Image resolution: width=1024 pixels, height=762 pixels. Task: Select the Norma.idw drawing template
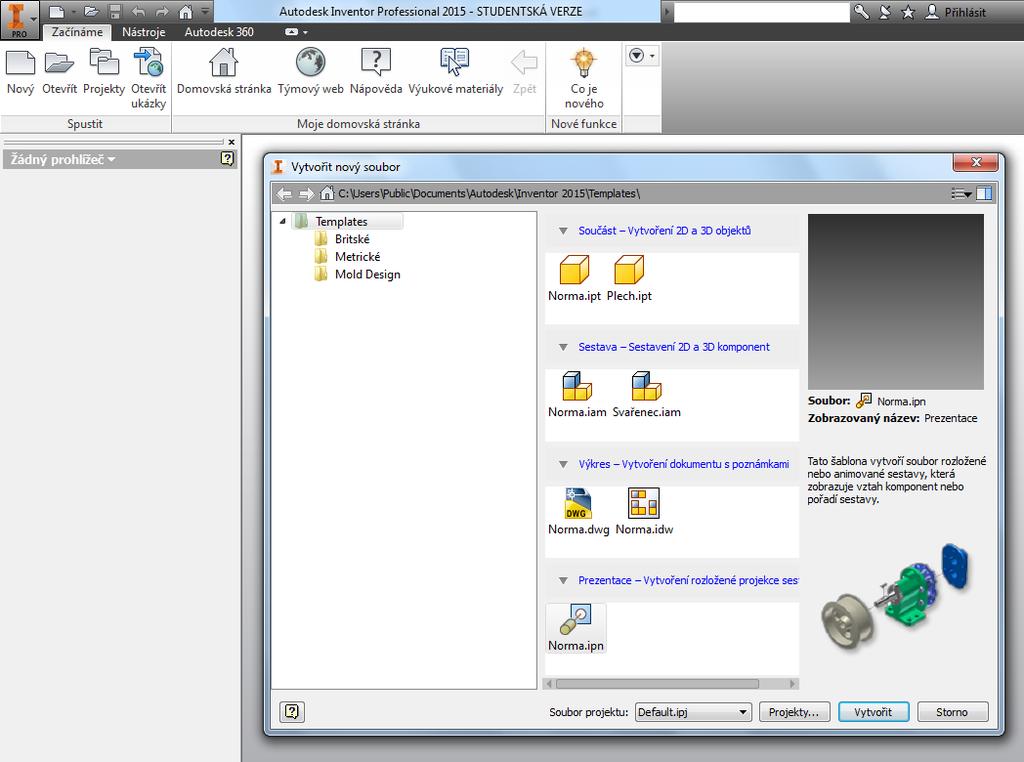tap(644, 511)
